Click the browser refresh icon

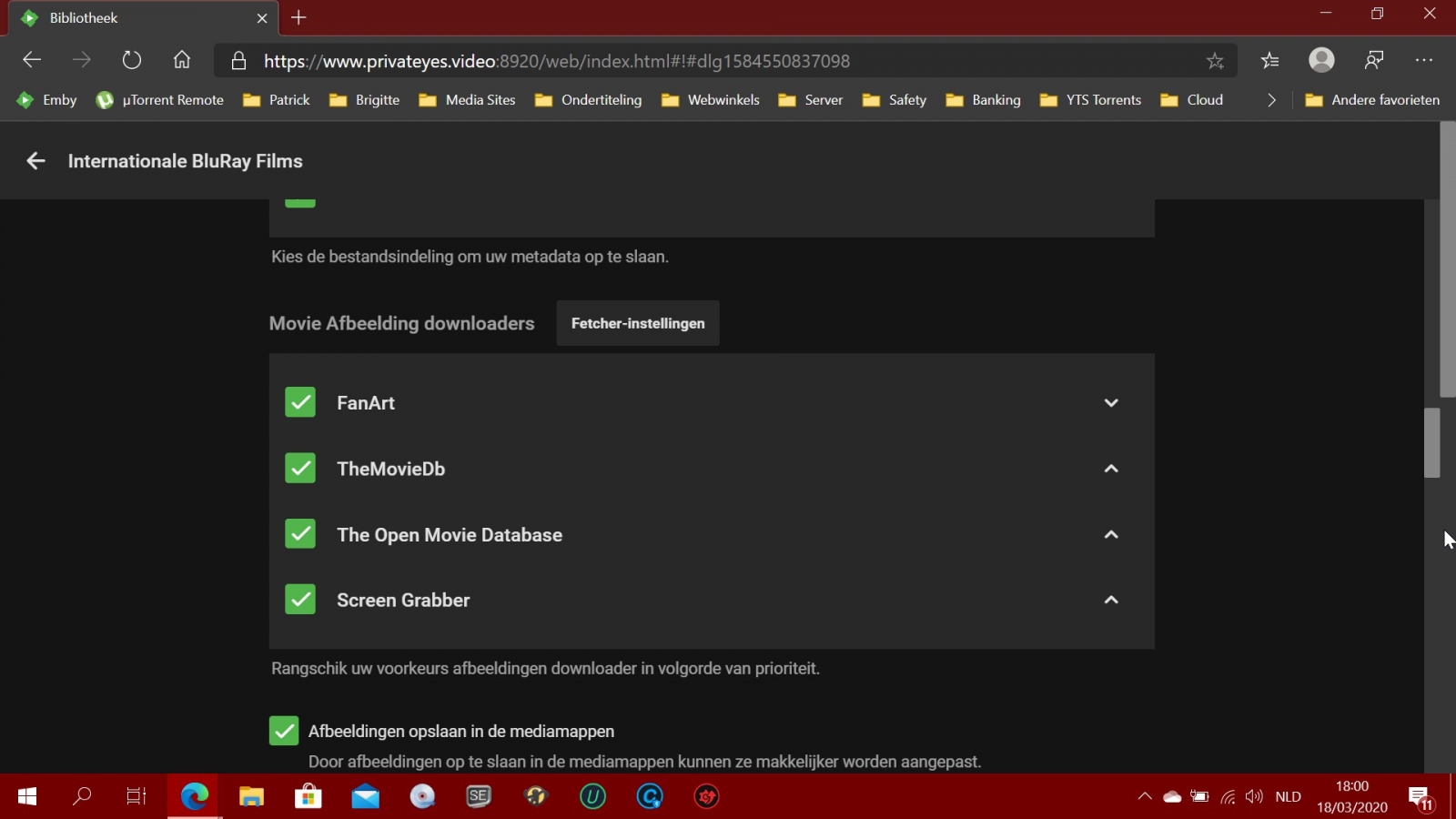point(132,61)
